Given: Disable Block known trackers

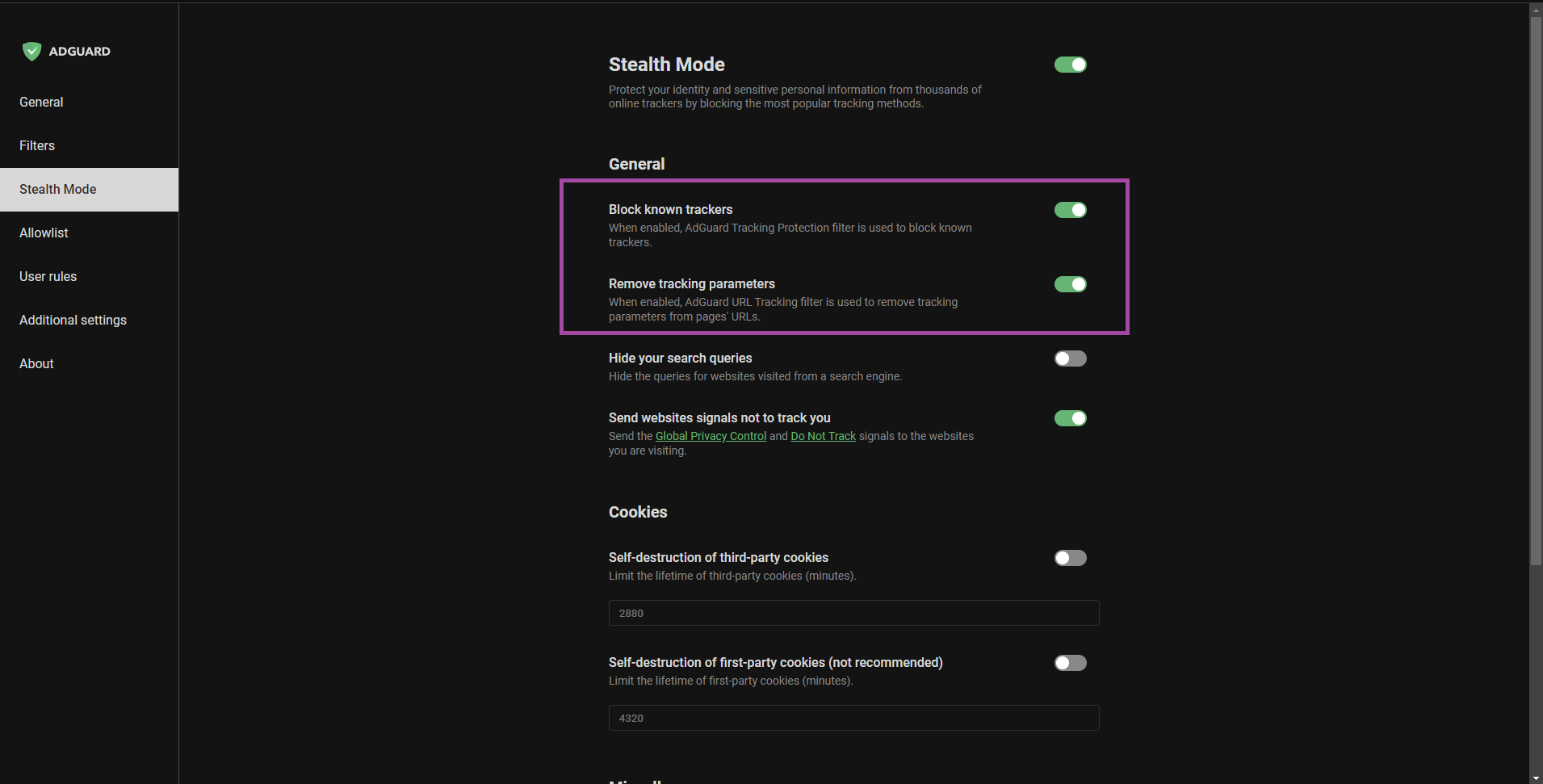Looking at the screenshot, I should (x=1070, y=210).
